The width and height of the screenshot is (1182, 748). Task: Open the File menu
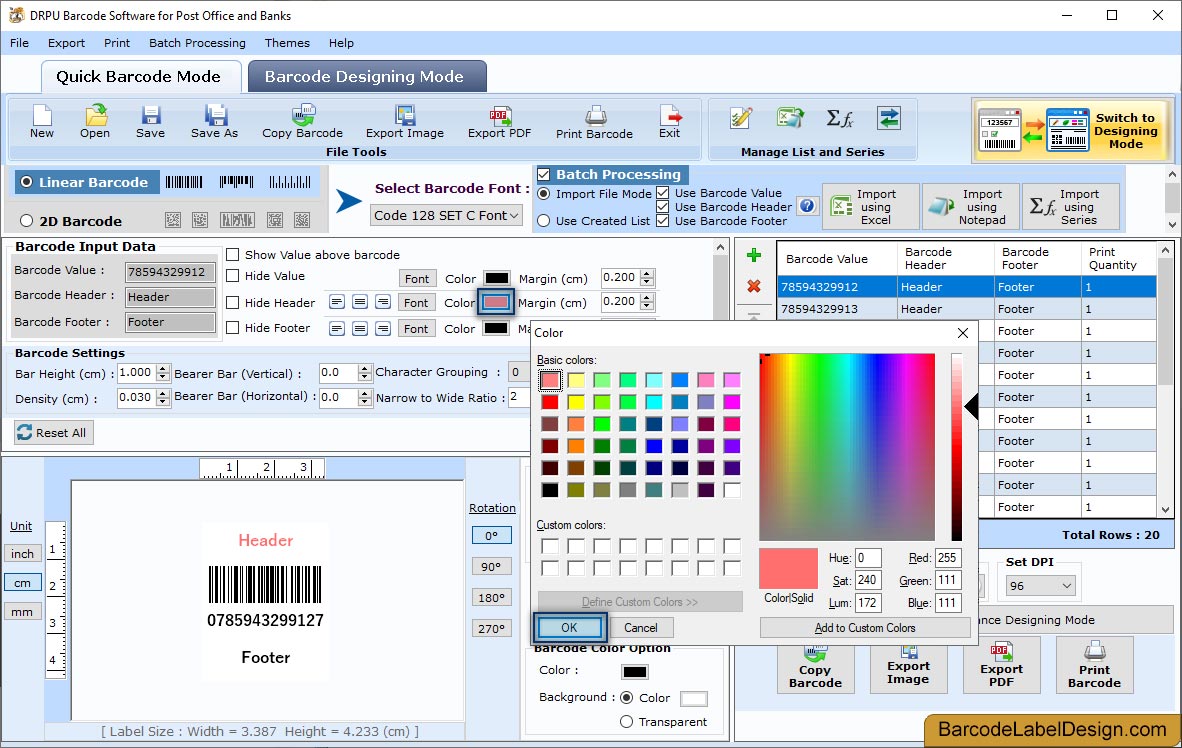point(20,43)
